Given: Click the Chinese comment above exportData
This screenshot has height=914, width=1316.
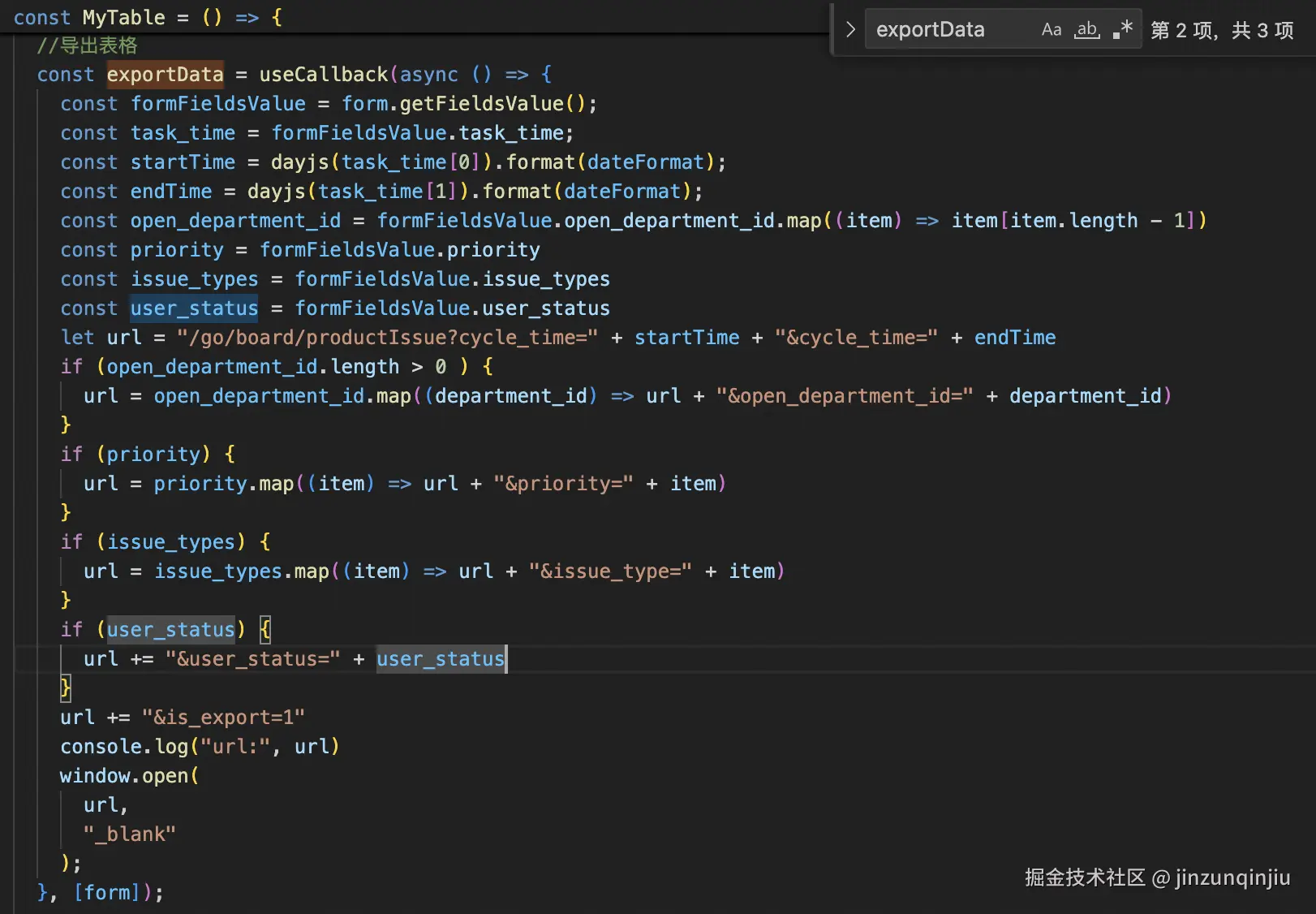Looking at the screenshot, I should click(87, 45).
